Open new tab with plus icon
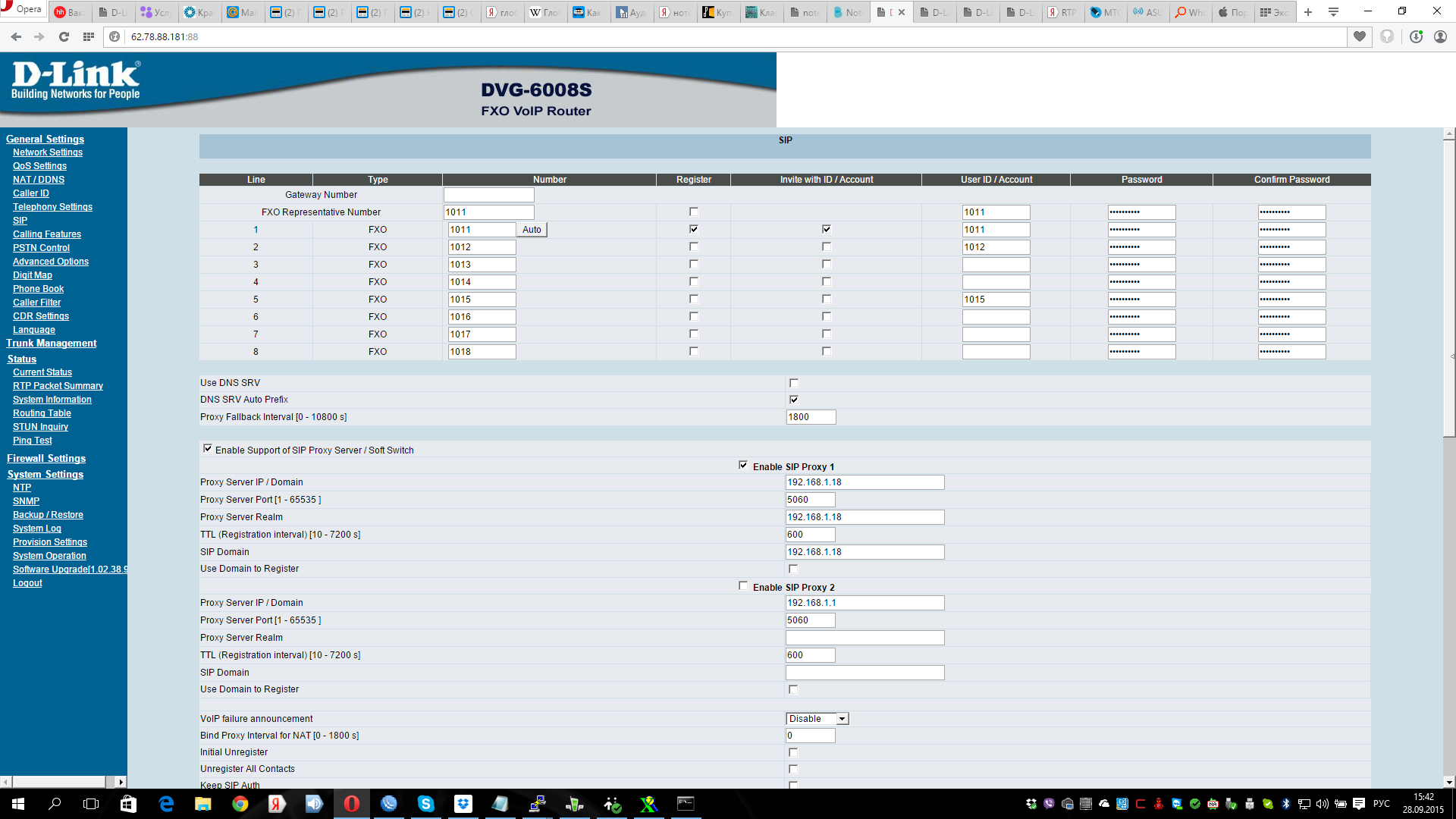 [x=1308, y=12]
